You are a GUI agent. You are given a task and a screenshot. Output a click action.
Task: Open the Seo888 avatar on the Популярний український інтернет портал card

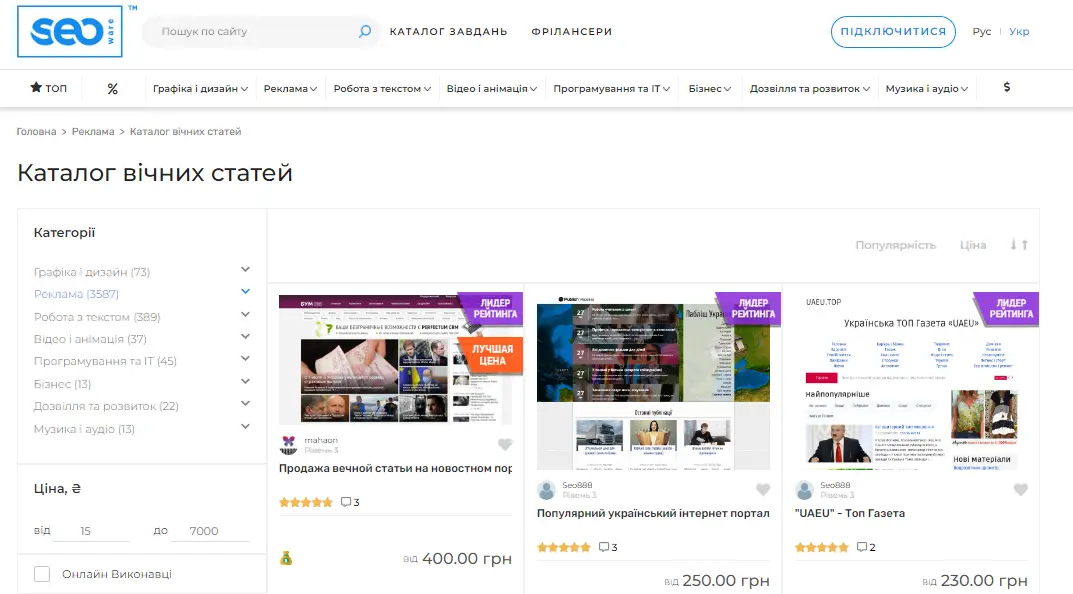546,490
